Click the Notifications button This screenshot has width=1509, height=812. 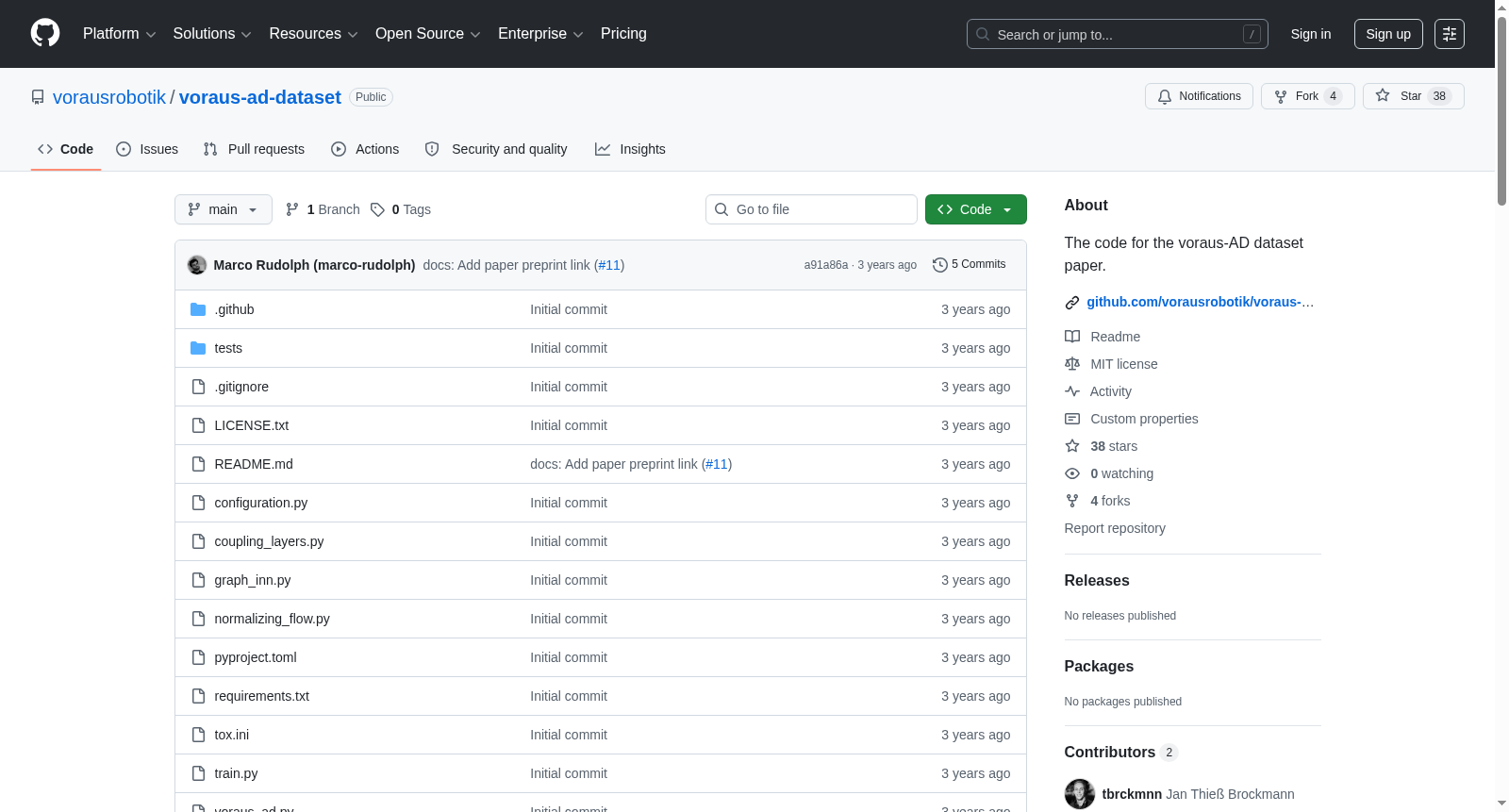point(1199,96)
